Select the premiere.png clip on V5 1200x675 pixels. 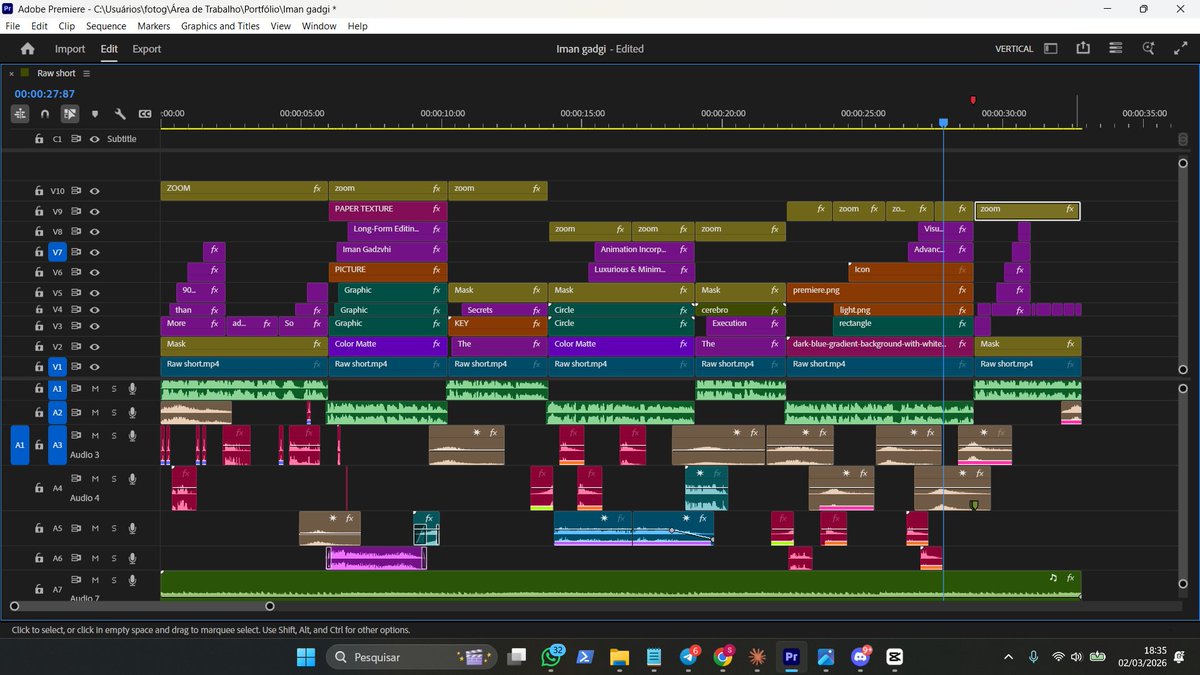(x=880, y=291)
